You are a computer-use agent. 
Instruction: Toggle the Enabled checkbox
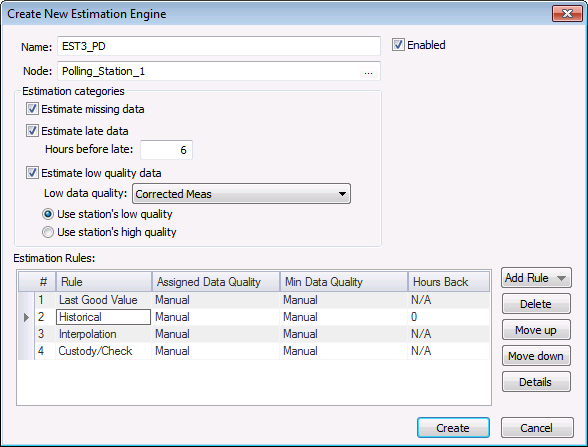coord(398,45)
